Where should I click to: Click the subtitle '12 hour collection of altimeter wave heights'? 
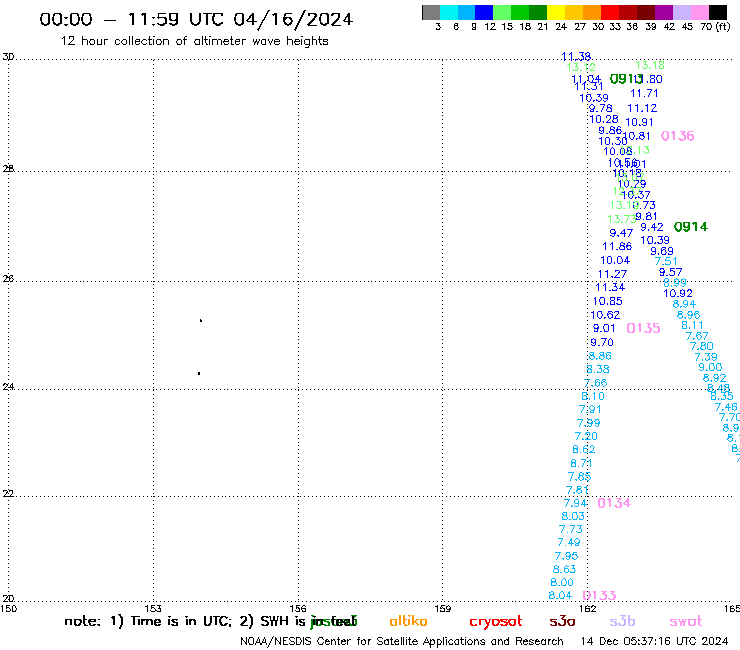(x=194, y=41)
